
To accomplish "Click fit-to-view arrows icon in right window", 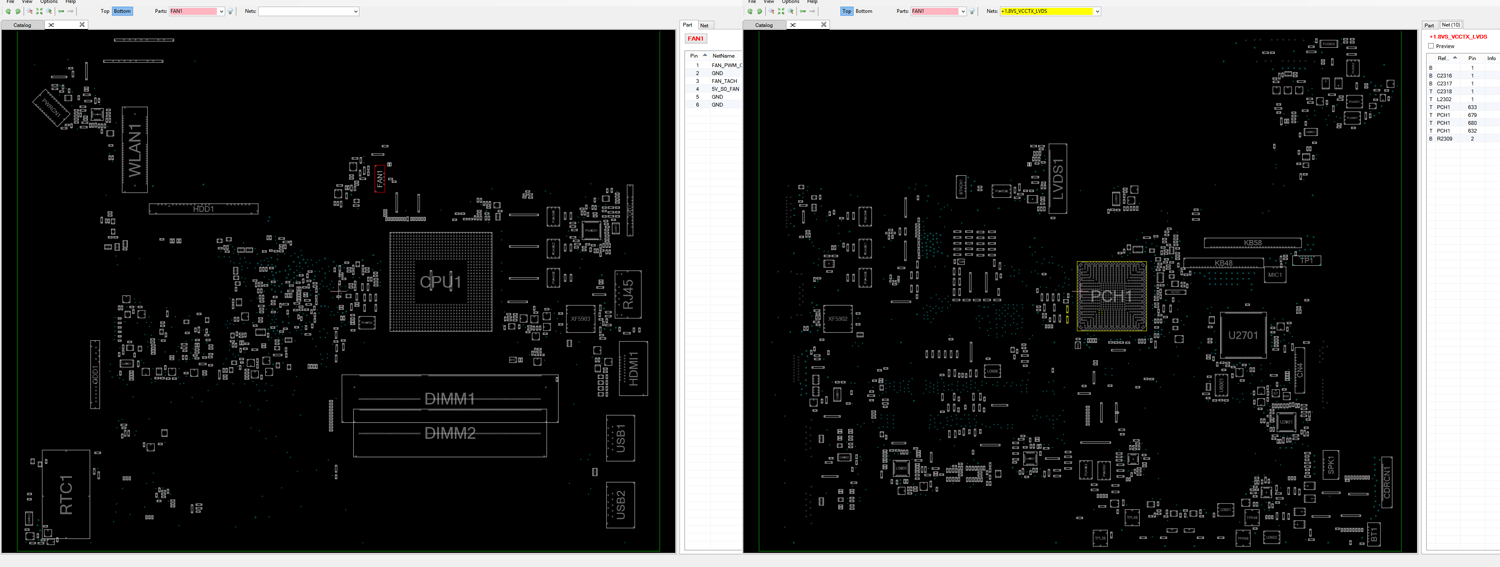I will [x=781, y=11].
